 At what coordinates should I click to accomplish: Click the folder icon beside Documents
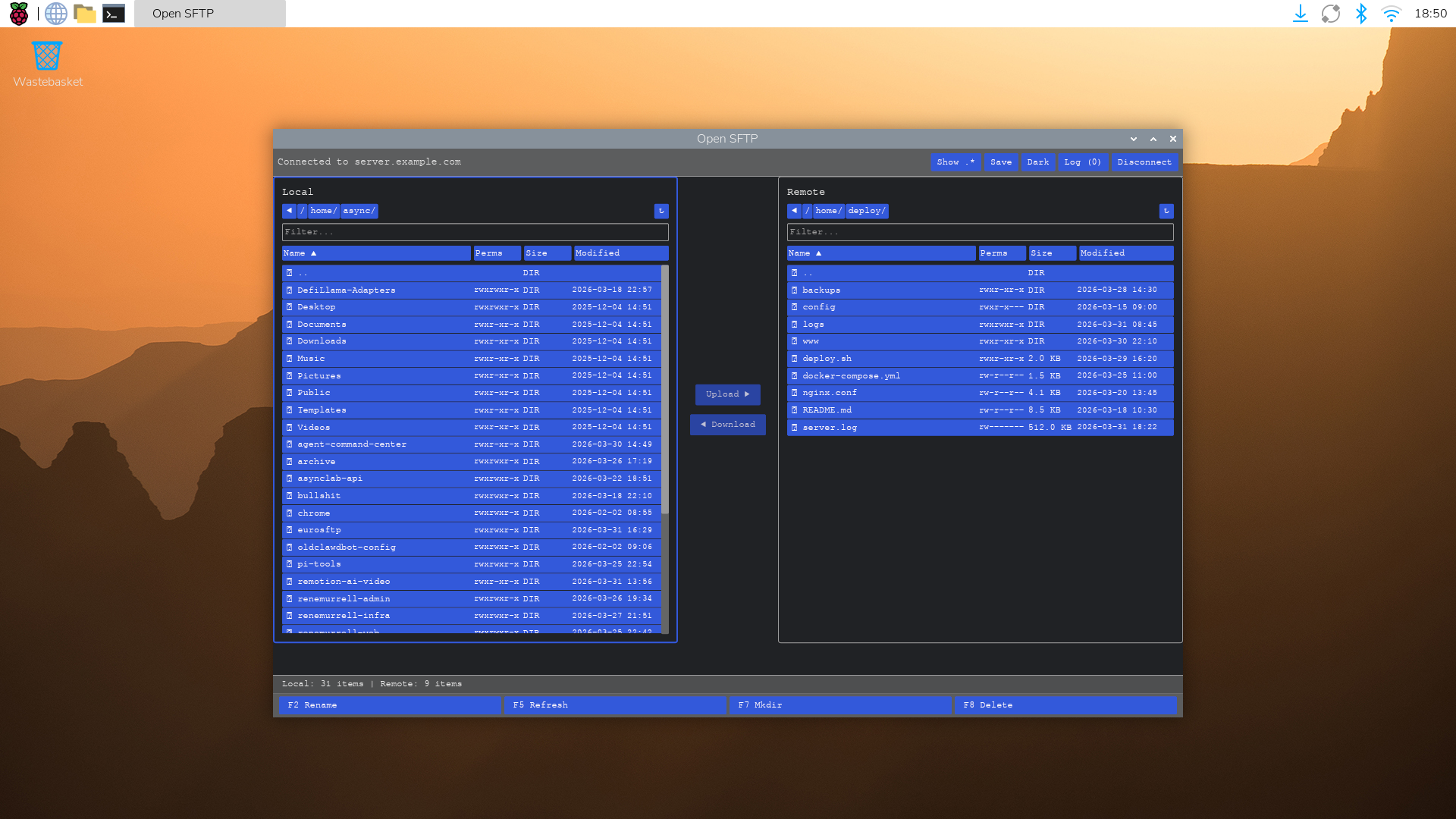[289, 324]
